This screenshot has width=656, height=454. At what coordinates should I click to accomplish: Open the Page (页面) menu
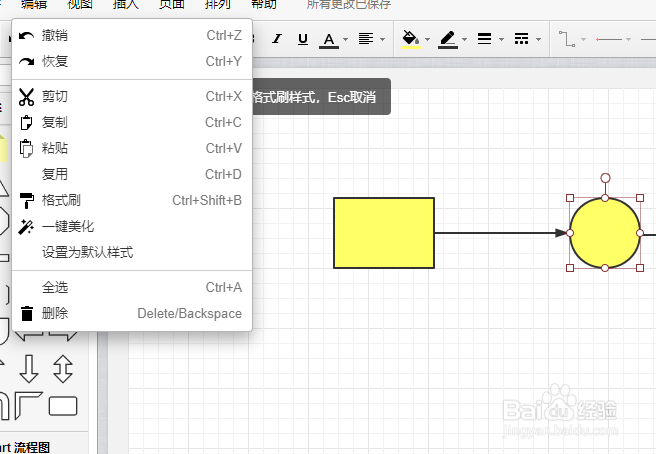tap(172, 5)
